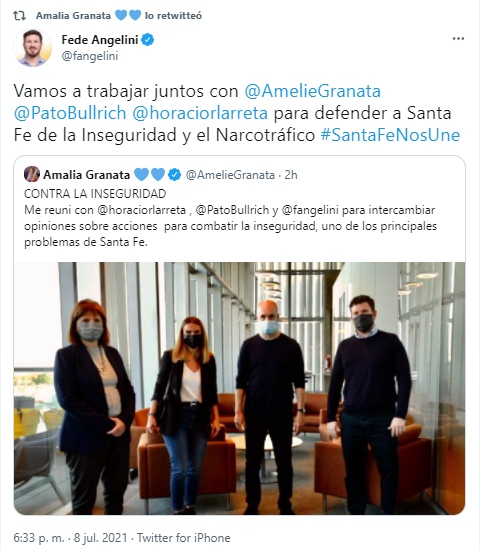483x551 pixels.
Task: Click Amalia Granata's small avatar in quoted tweet
Action: coord(32,174)
